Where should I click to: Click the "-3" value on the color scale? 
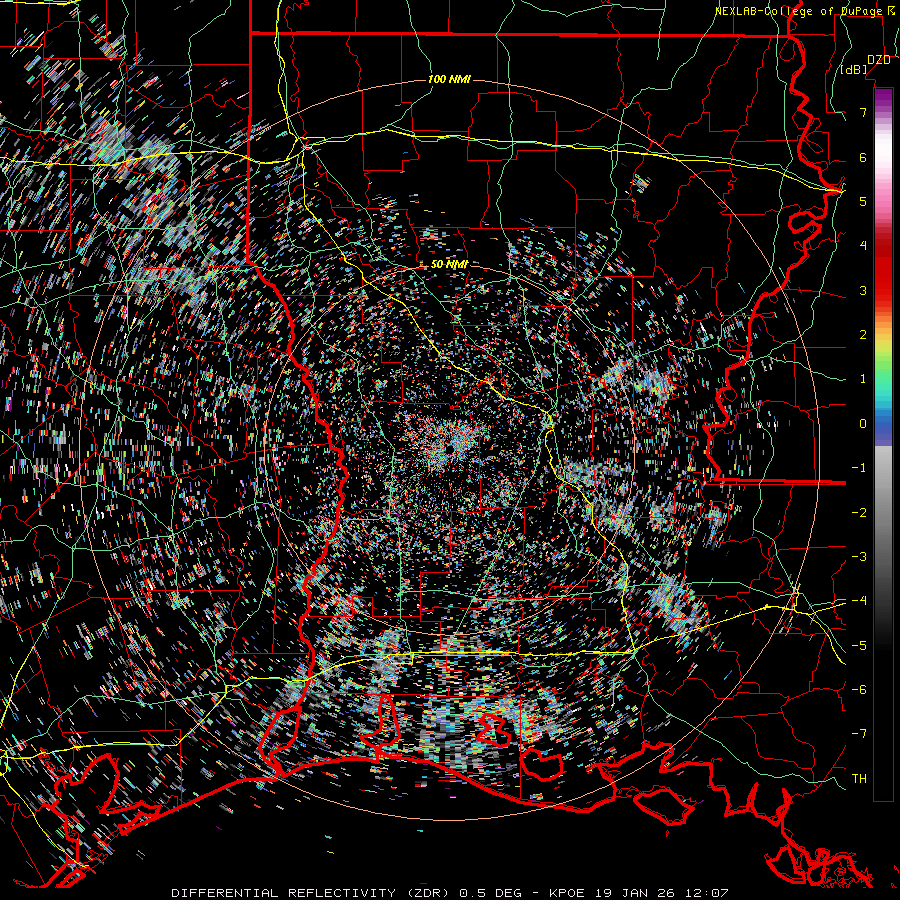[859, 557]
